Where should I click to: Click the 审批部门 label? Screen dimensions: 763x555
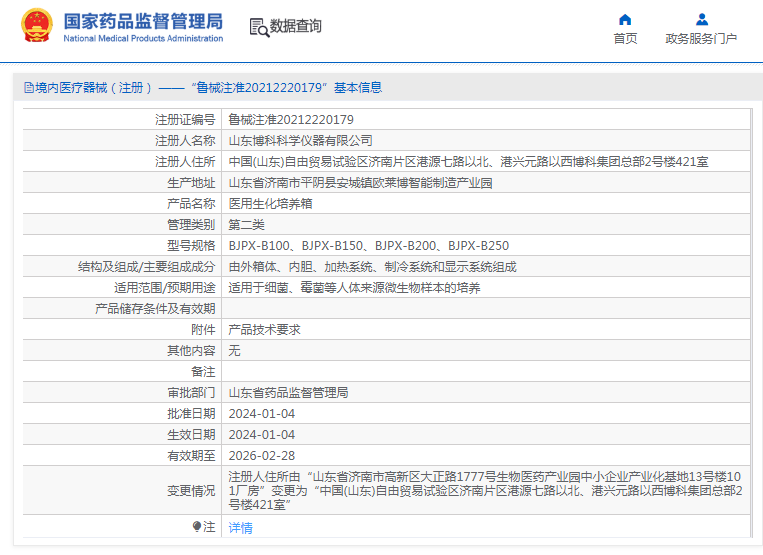(x=191, y=393)
